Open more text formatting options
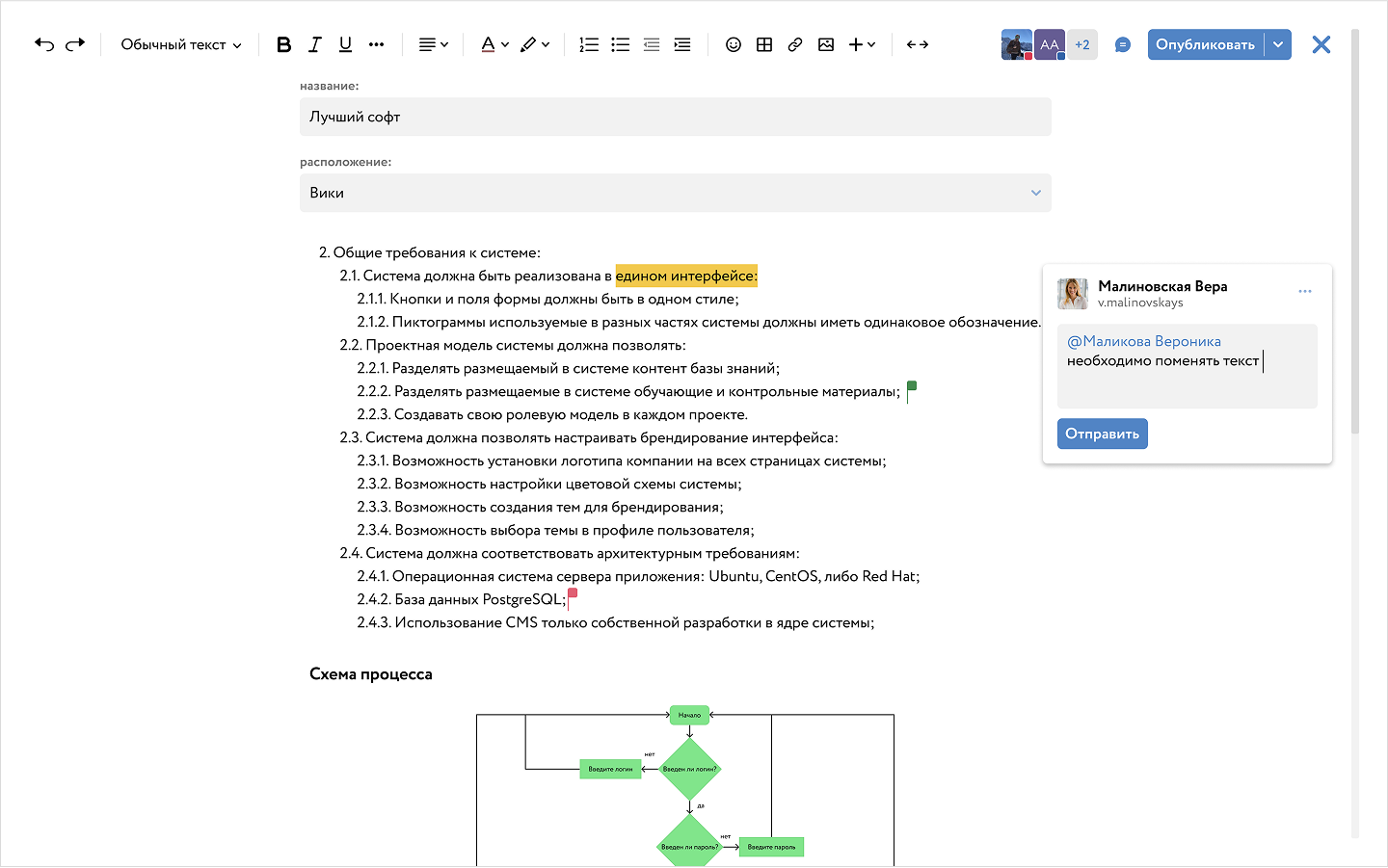The image size is (1388, 868). pyautogui.click(x=377, y=44)
